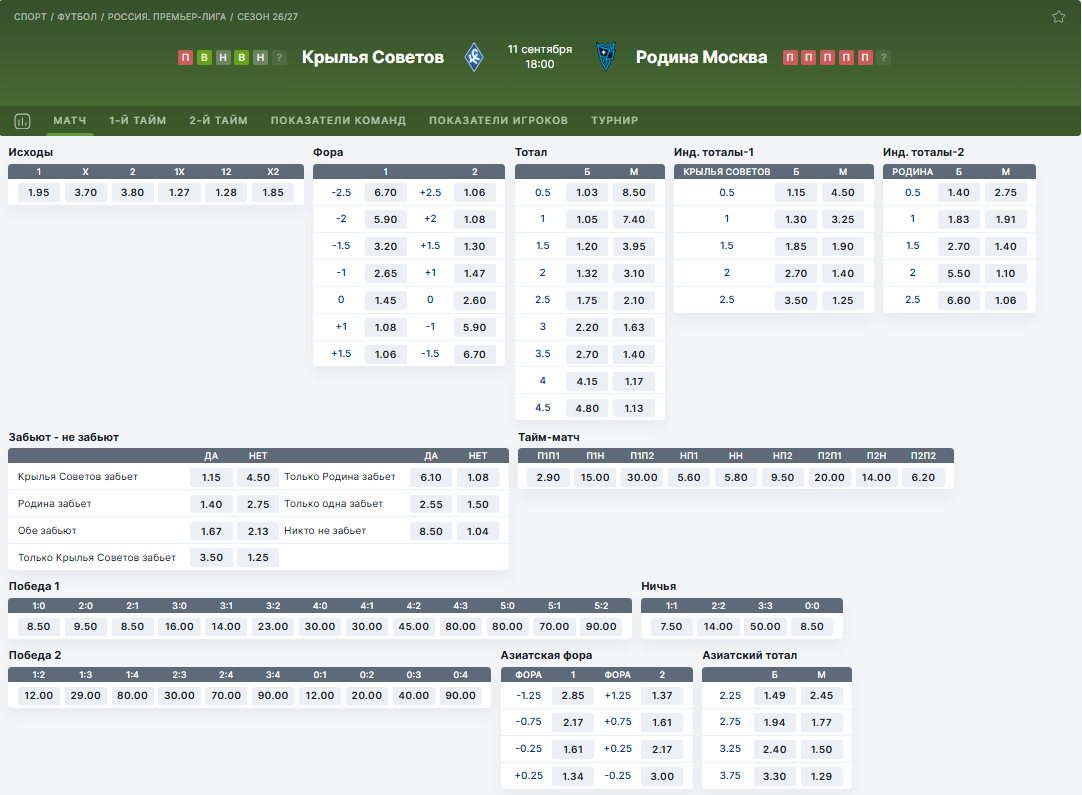Switch to the МАТЧ tab
Viewport: 1082px width, 795px height.
coord(70,120)
